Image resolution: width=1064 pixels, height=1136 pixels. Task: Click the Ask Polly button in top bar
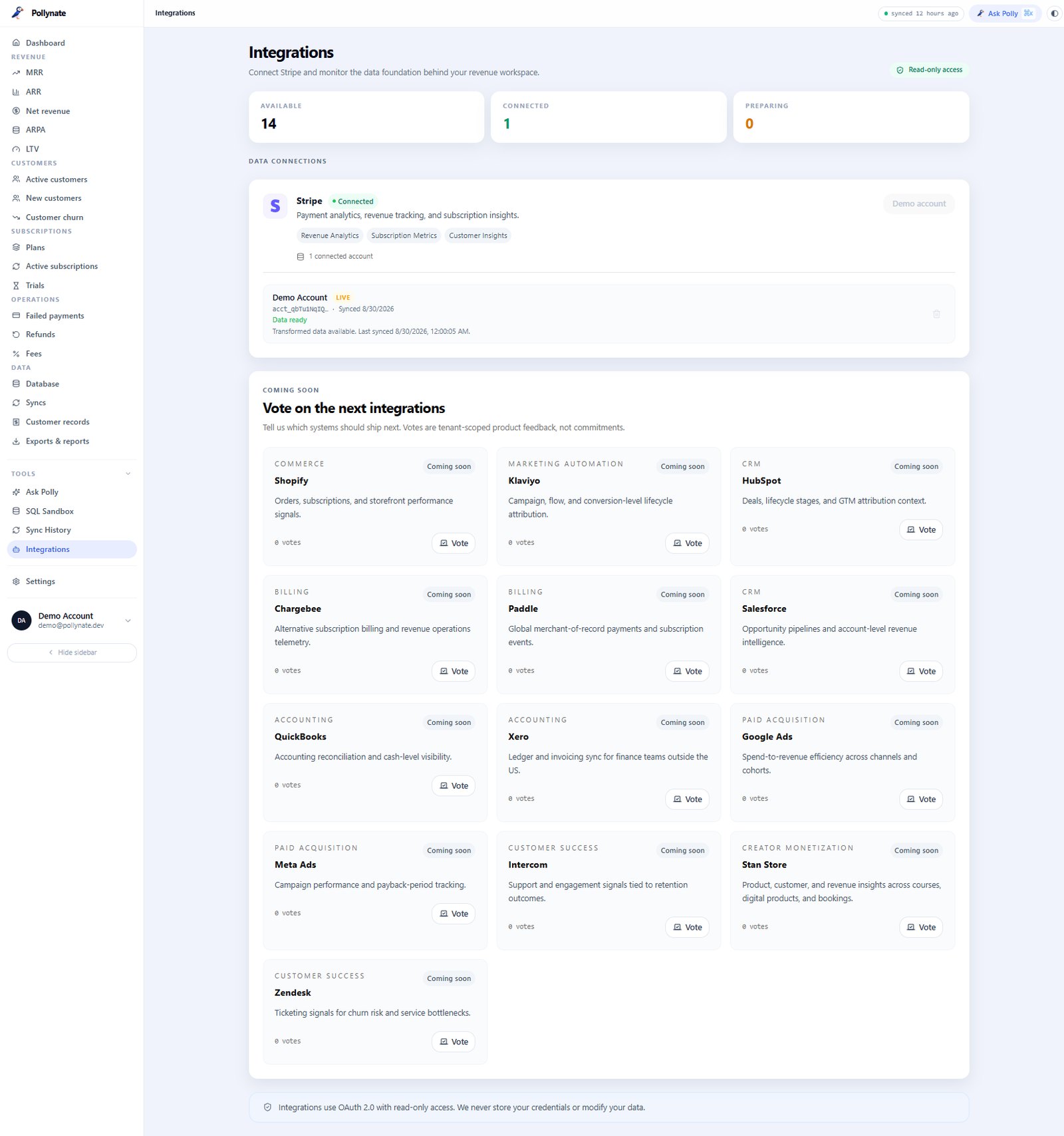pos(1005,13)
